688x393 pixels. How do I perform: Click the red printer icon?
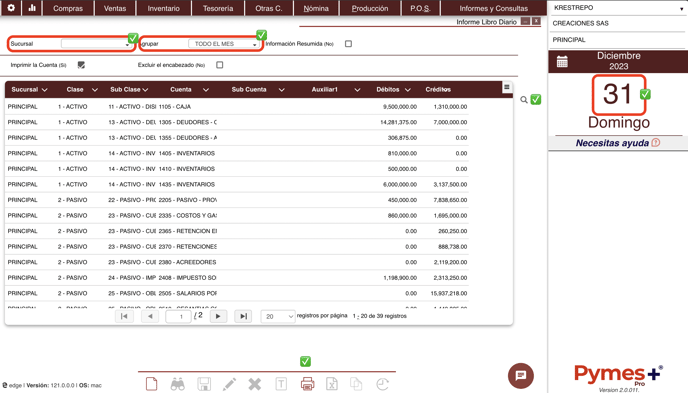[x=307, y=384]
